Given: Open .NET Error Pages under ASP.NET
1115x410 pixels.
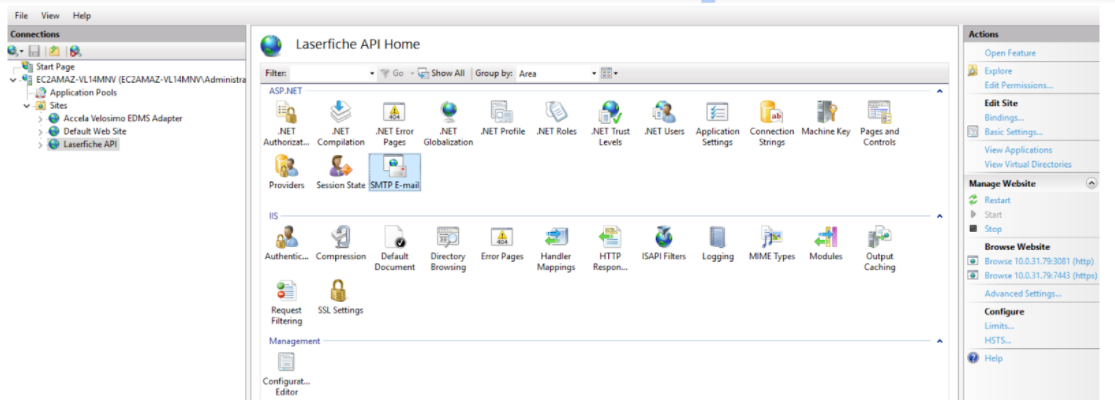Looking at the screenshot, I should pos(394,123).
